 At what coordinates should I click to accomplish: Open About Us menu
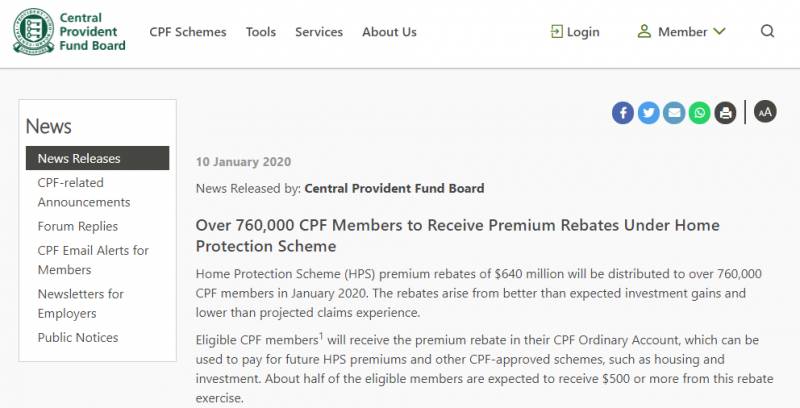(389, 32)
